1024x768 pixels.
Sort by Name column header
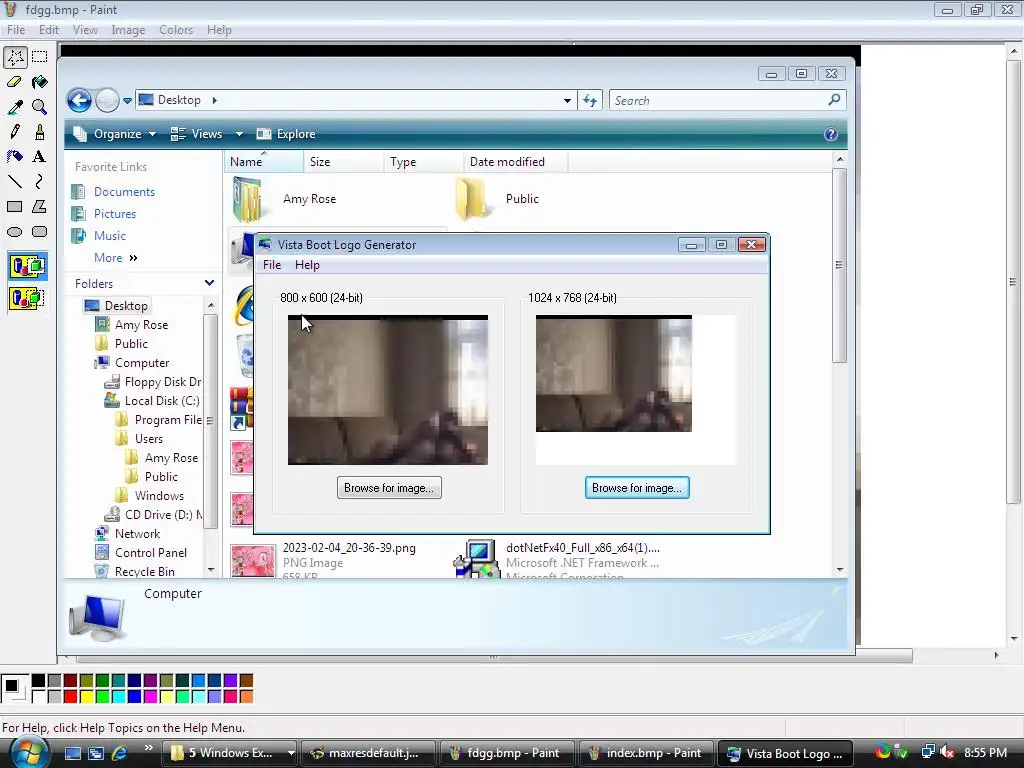click(264, 161)
